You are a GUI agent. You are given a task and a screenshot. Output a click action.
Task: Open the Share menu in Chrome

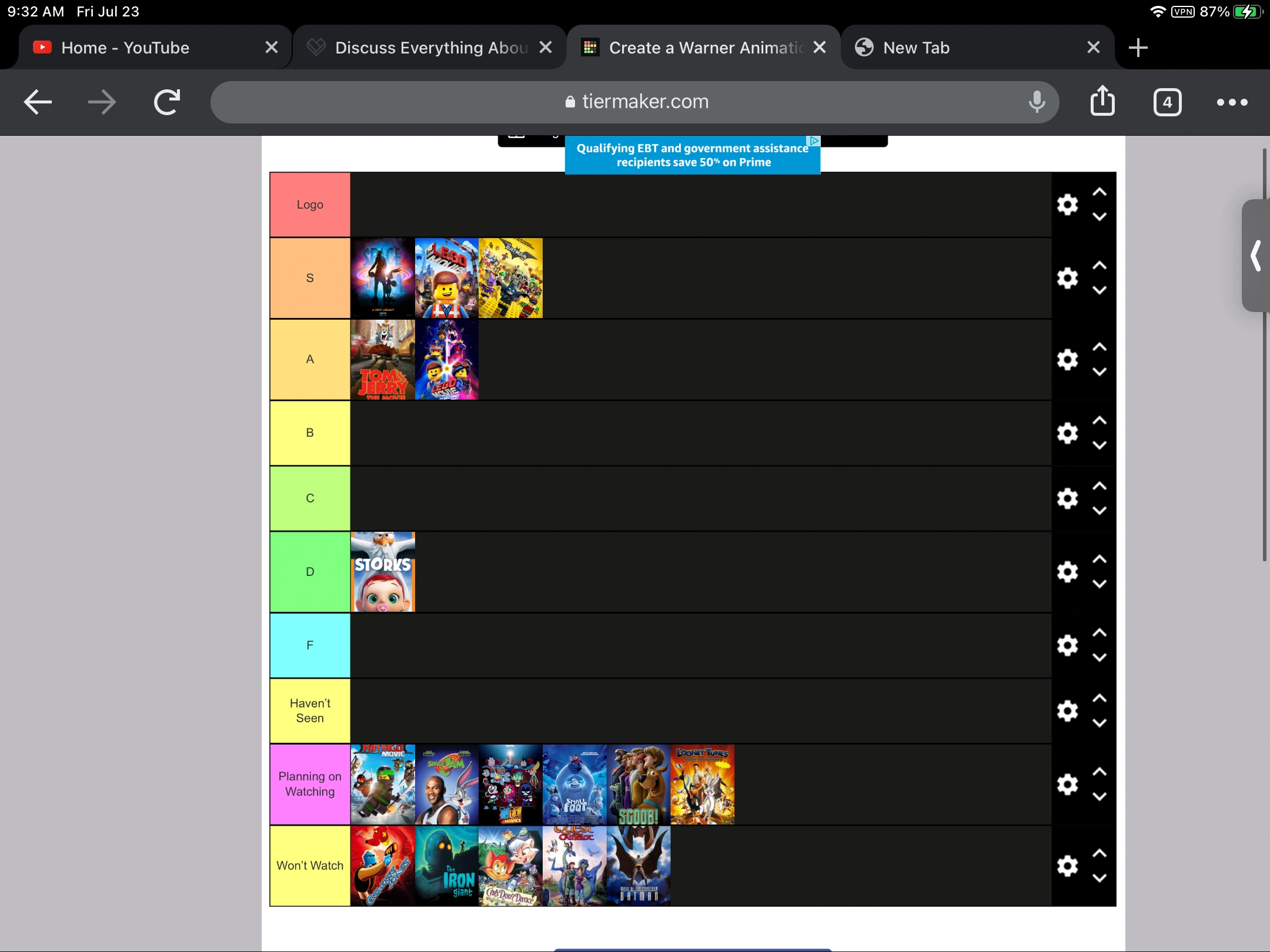tap(1103, 102)
